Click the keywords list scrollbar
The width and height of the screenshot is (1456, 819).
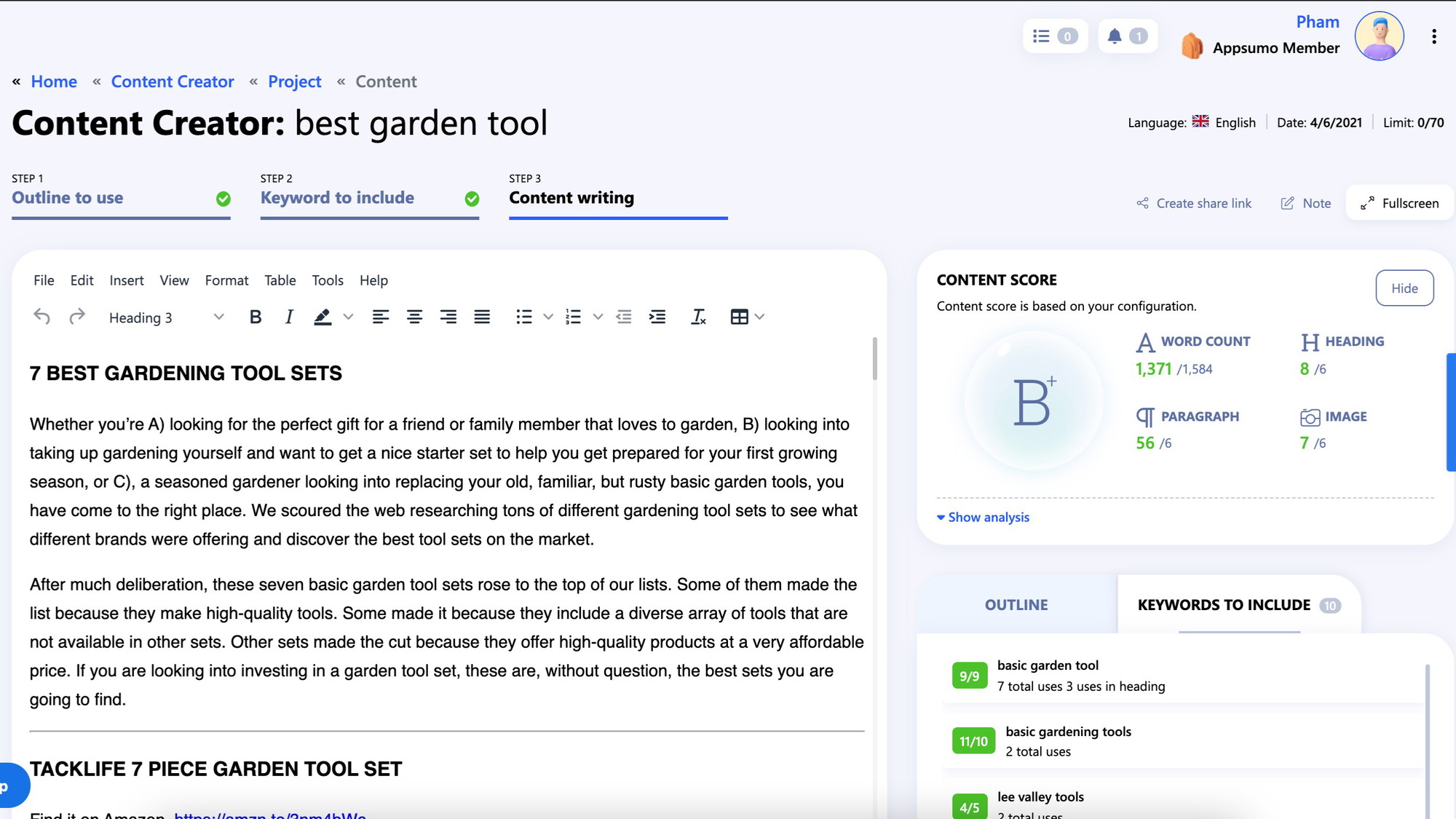pos(1428,741)
